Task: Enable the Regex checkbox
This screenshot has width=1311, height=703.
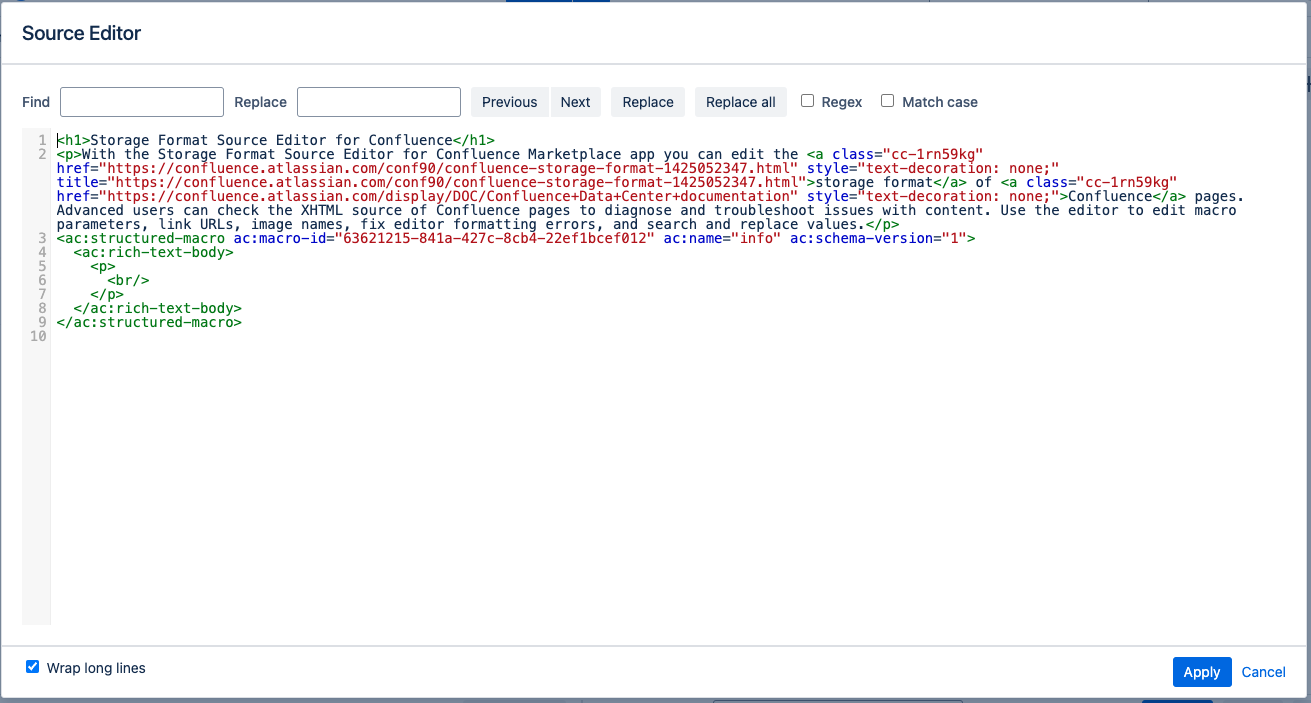Action: click(808, 101)
